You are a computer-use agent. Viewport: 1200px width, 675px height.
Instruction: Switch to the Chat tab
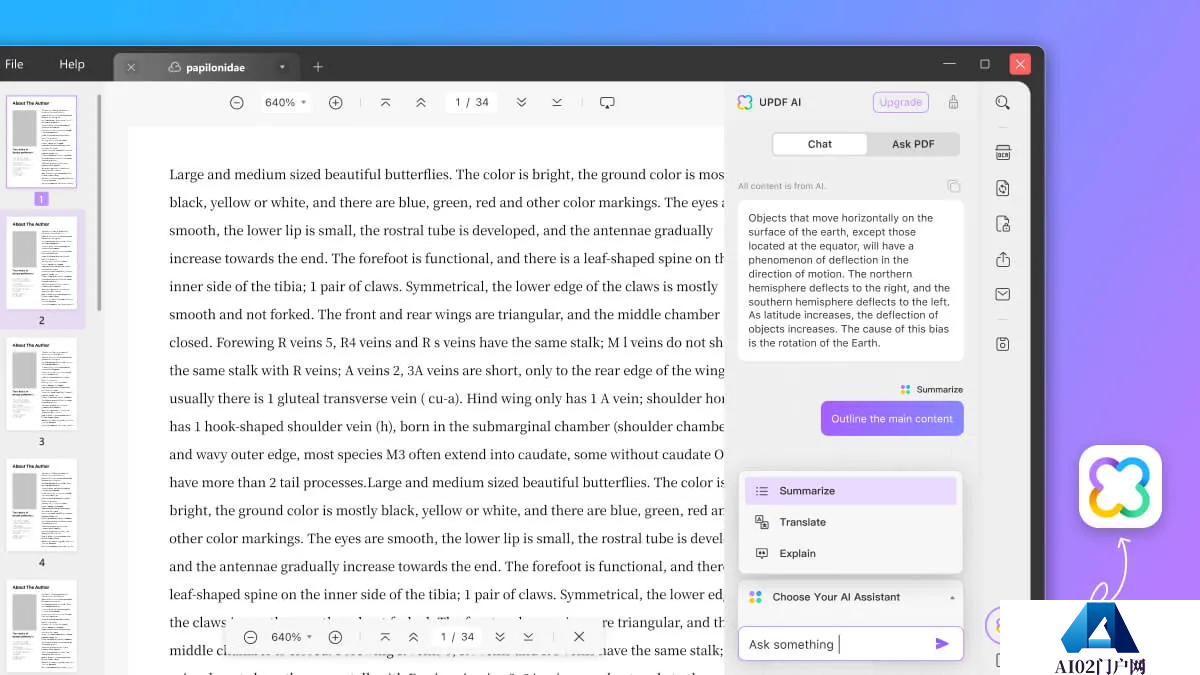click(x=819, y=144)
